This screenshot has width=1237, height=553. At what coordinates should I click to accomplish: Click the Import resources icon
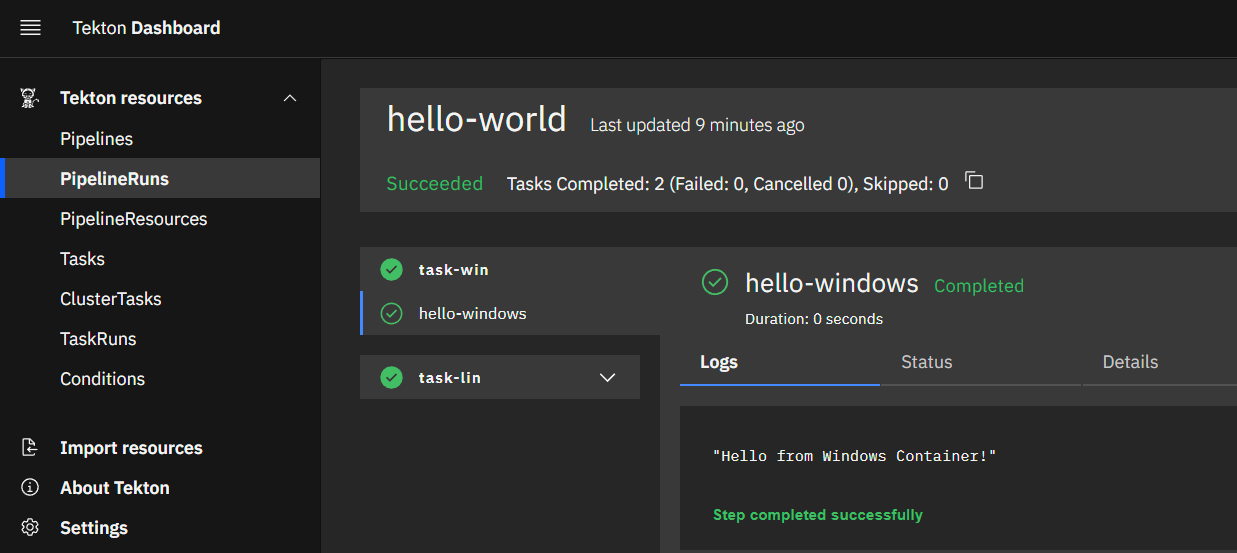pos(30,448)
